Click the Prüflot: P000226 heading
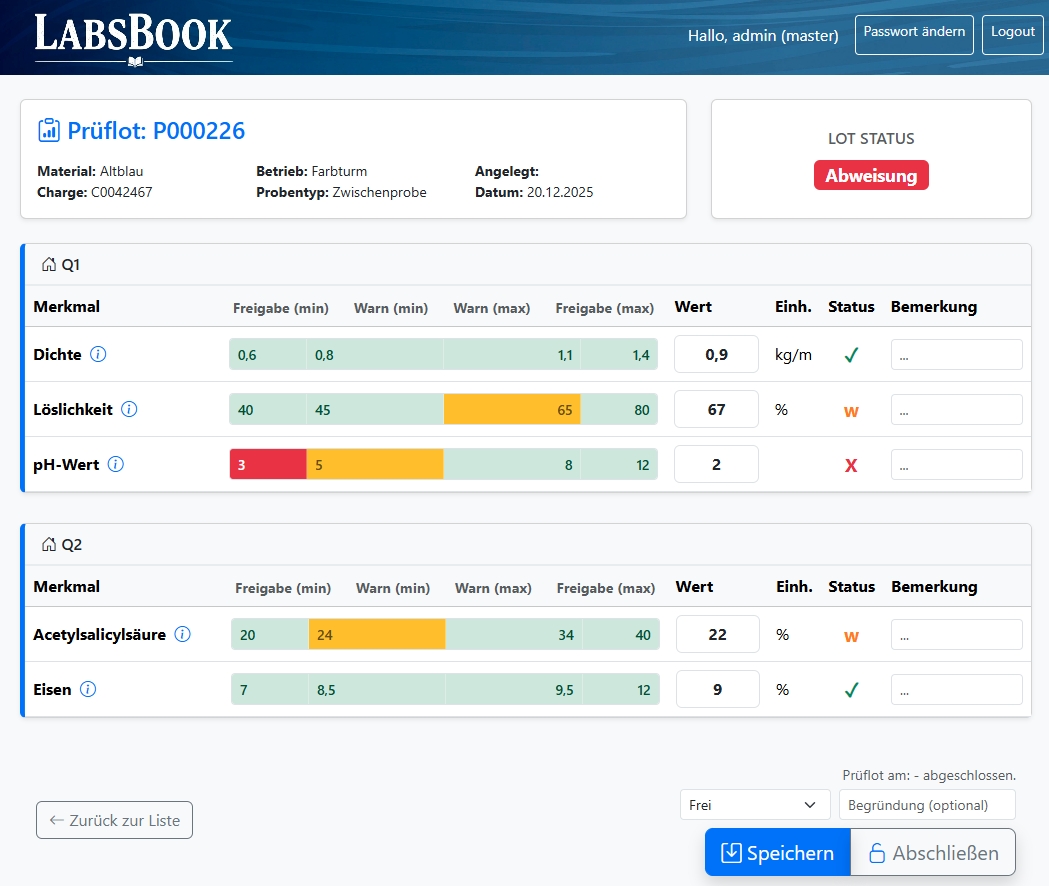The image size is (1049, 886). tap(156, 130)
